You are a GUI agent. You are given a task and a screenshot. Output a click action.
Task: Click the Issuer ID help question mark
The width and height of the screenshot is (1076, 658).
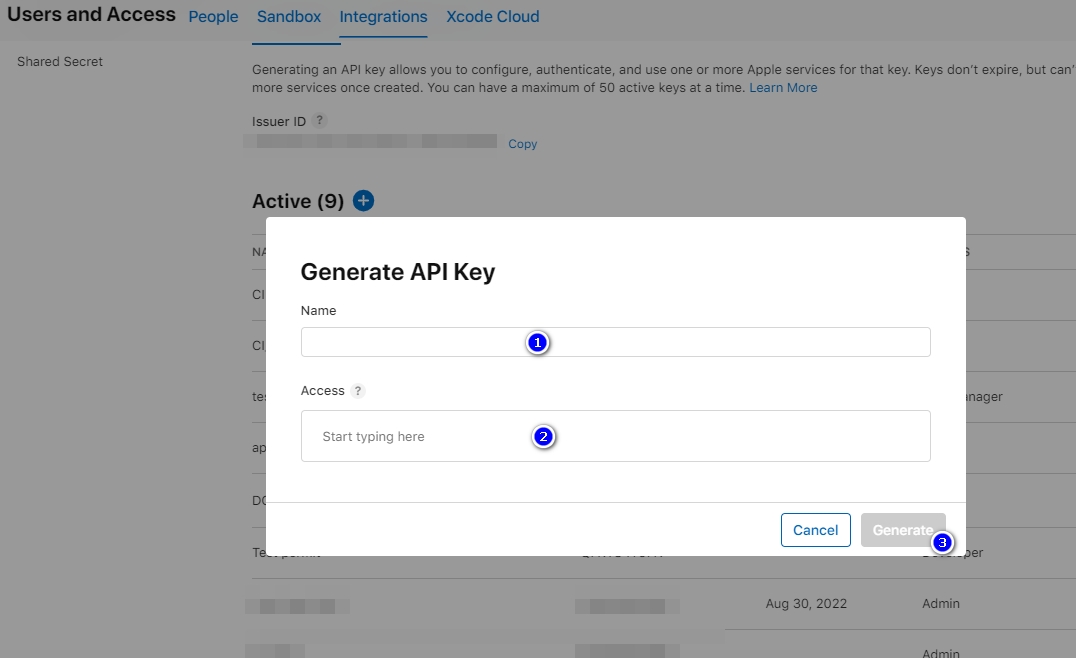point(319,121)
